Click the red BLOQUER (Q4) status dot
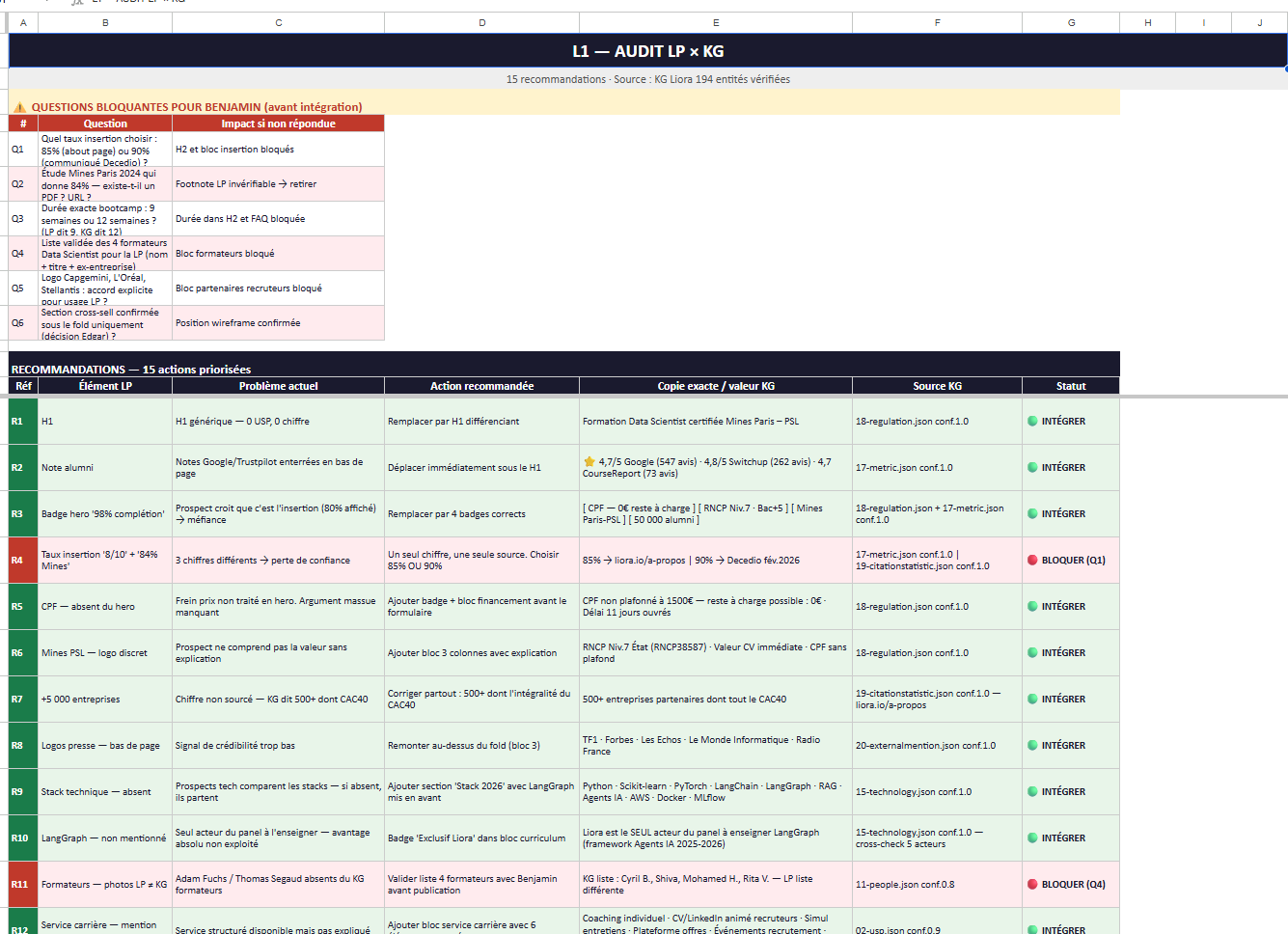 [x=1032, y=884]
